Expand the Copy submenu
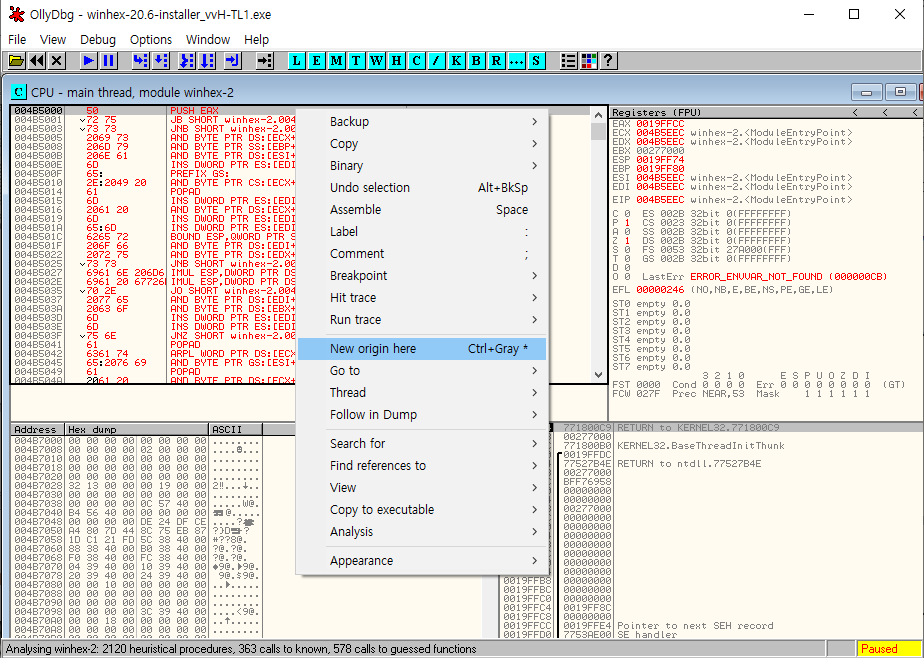This screenshot has width=924, height=658. point(422,144)
